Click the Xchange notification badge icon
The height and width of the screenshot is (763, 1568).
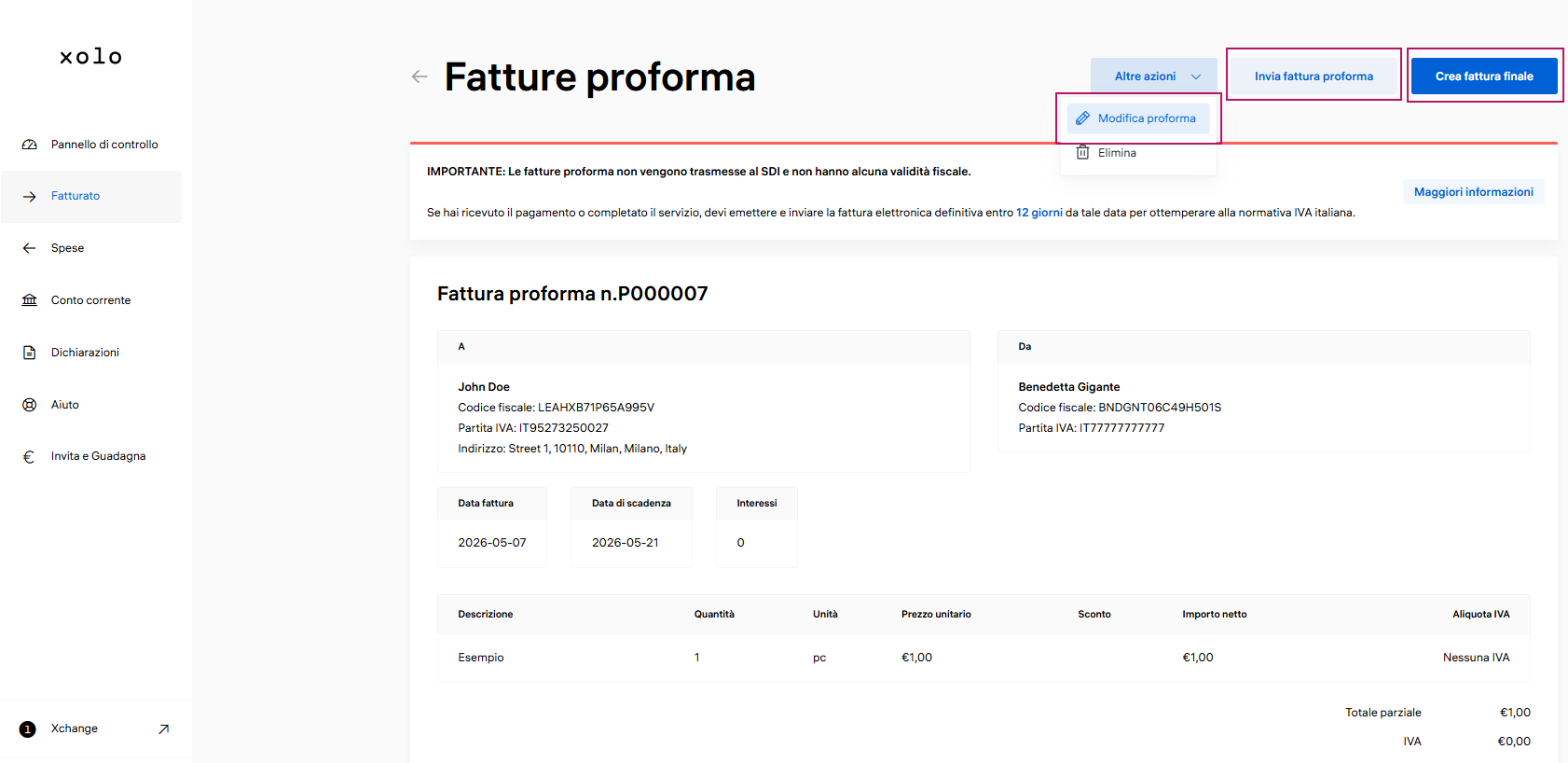(28, 729)
